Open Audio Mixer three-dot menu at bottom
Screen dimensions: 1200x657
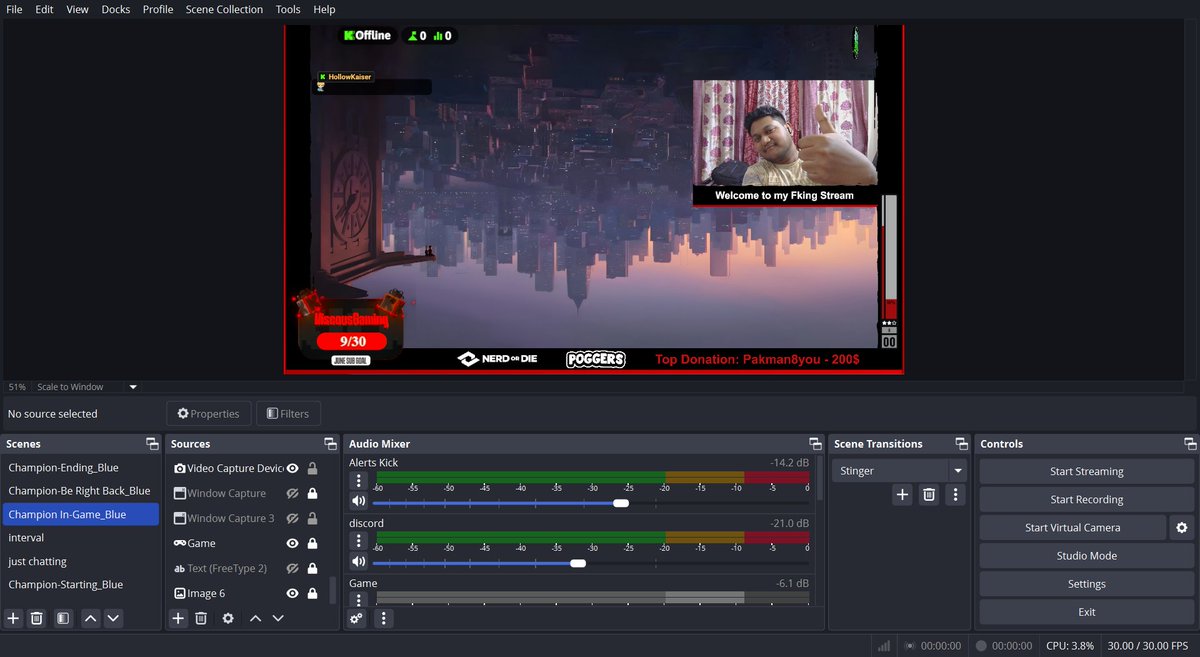tap(382, 619)
